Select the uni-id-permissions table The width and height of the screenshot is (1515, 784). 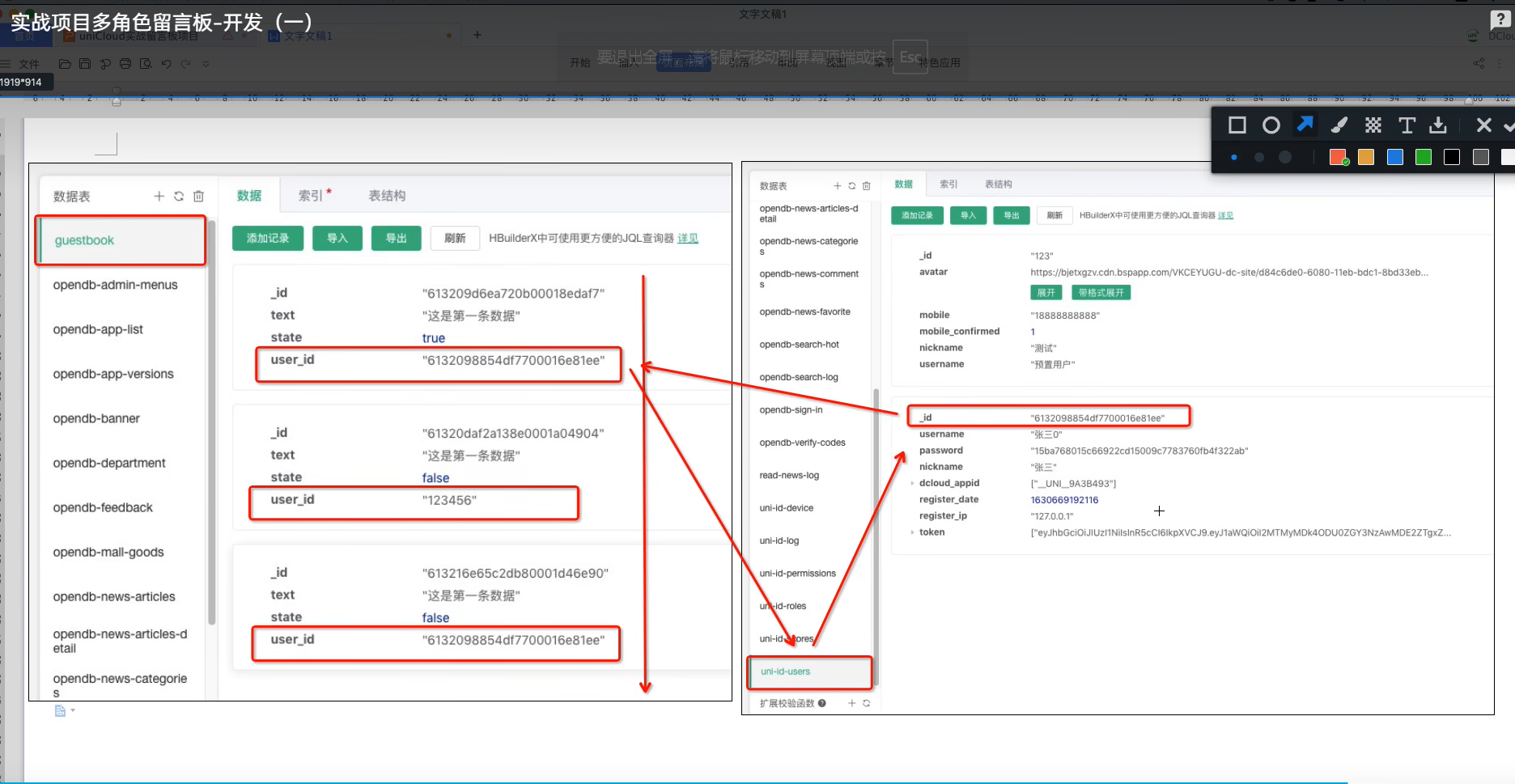coord(797,574)
